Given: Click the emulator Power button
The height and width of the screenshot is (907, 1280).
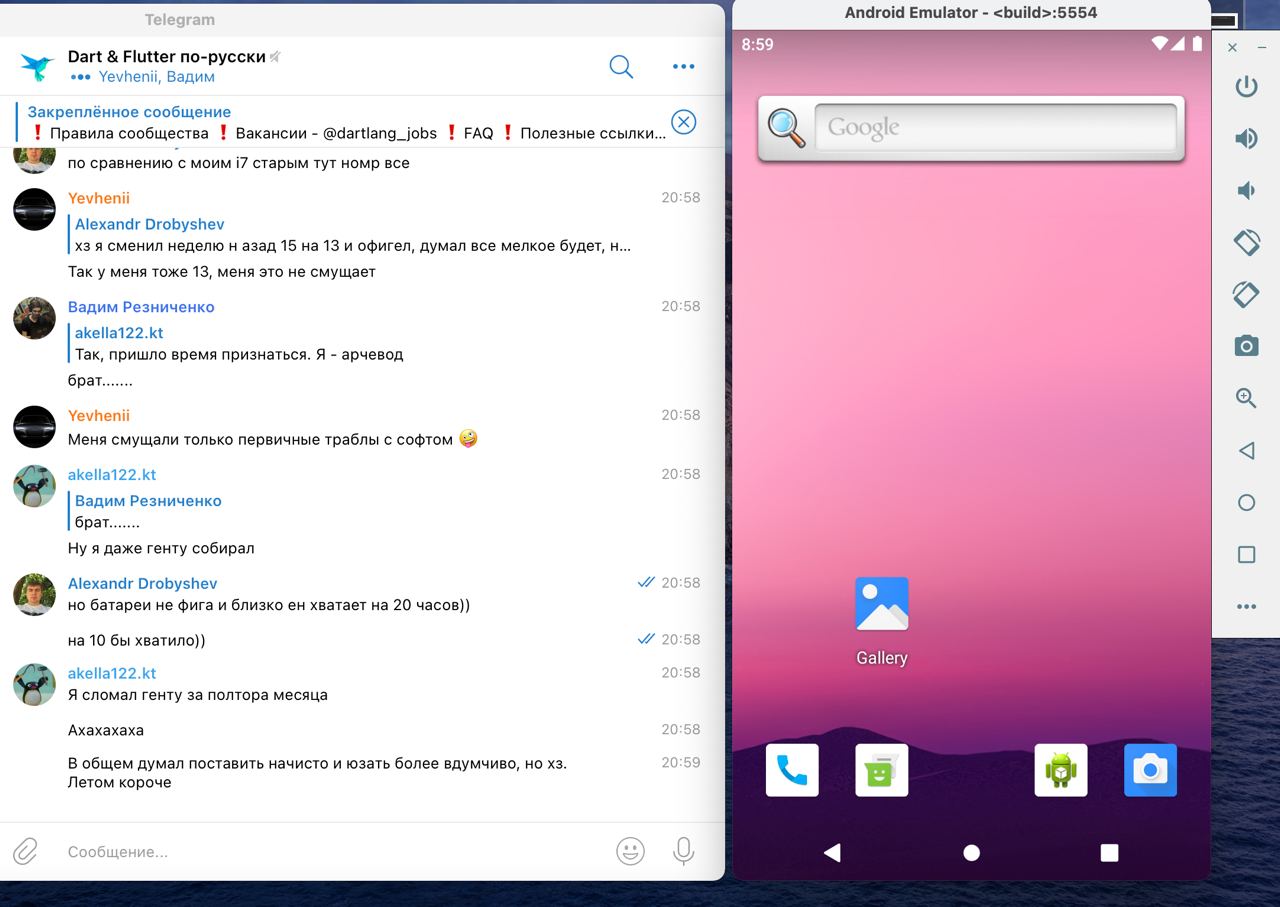Looking at the screenshot, I should (x=1246, y=86).
